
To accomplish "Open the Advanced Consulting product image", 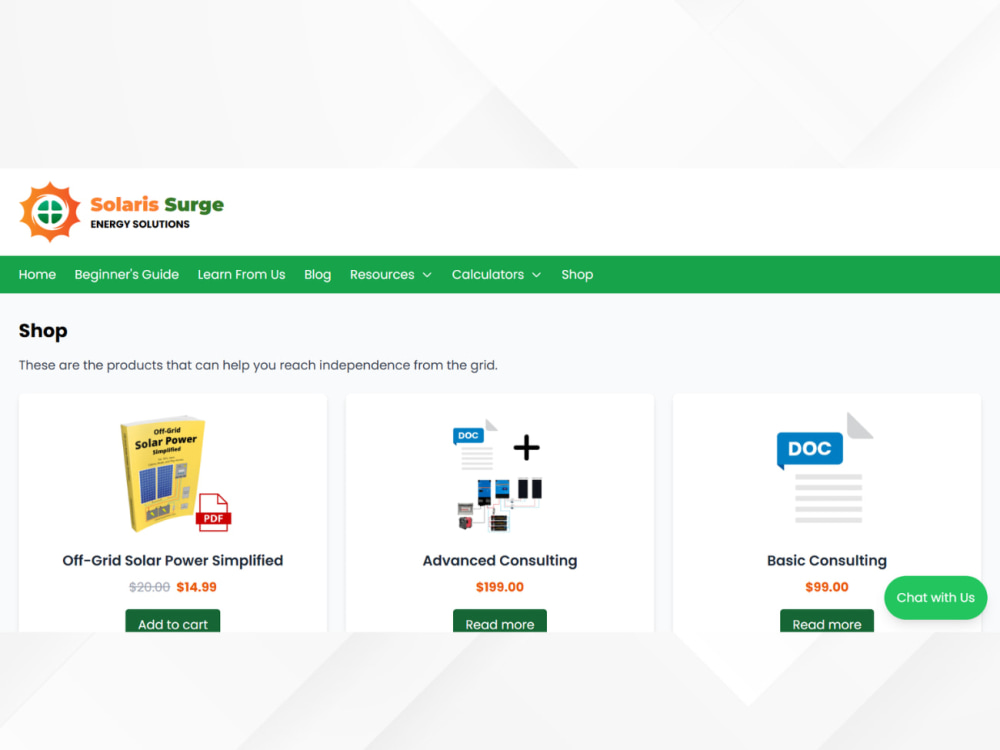I will (500, 475).
